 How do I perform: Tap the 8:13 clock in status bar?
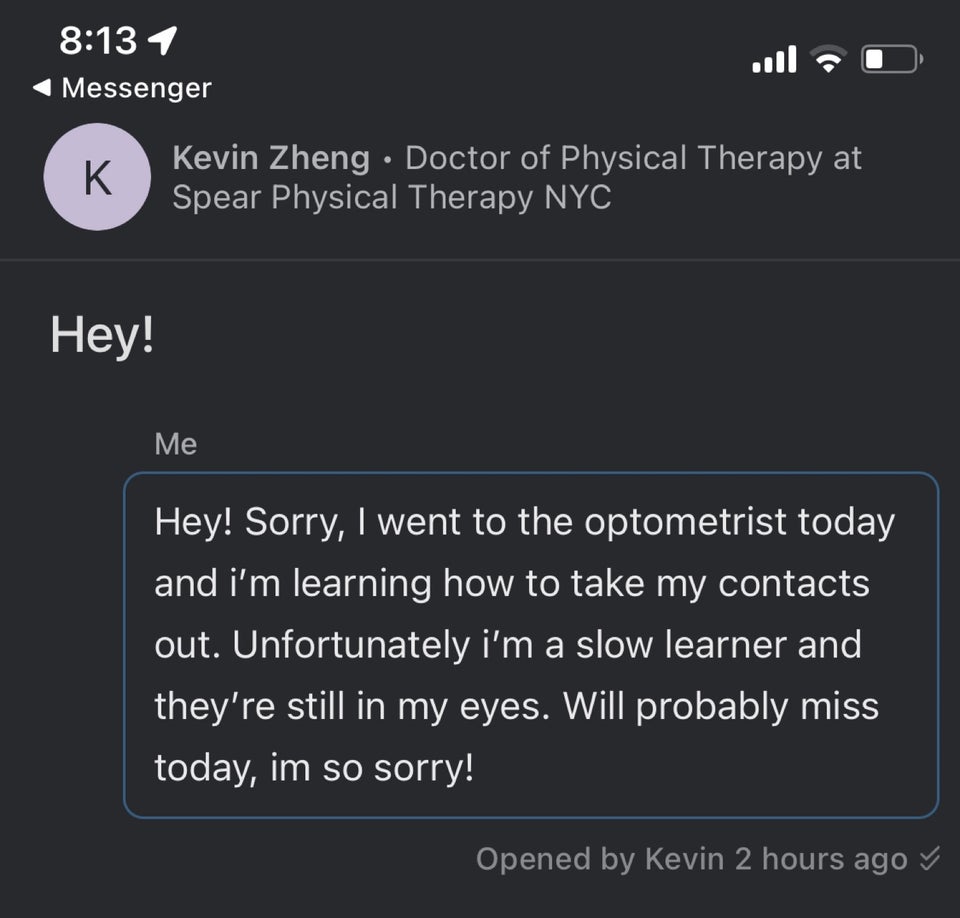98,40
